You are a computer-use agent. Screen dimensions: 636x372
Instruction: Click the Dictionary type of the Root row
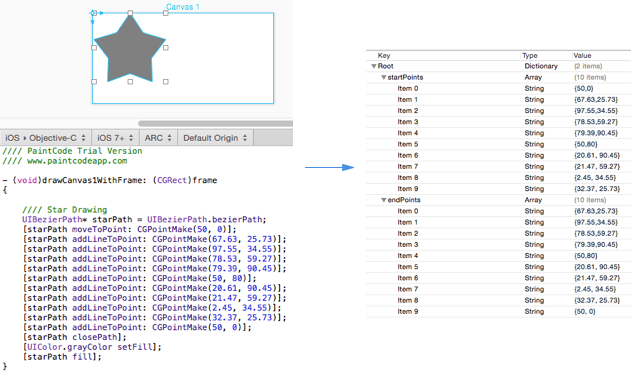coord(541,66)
